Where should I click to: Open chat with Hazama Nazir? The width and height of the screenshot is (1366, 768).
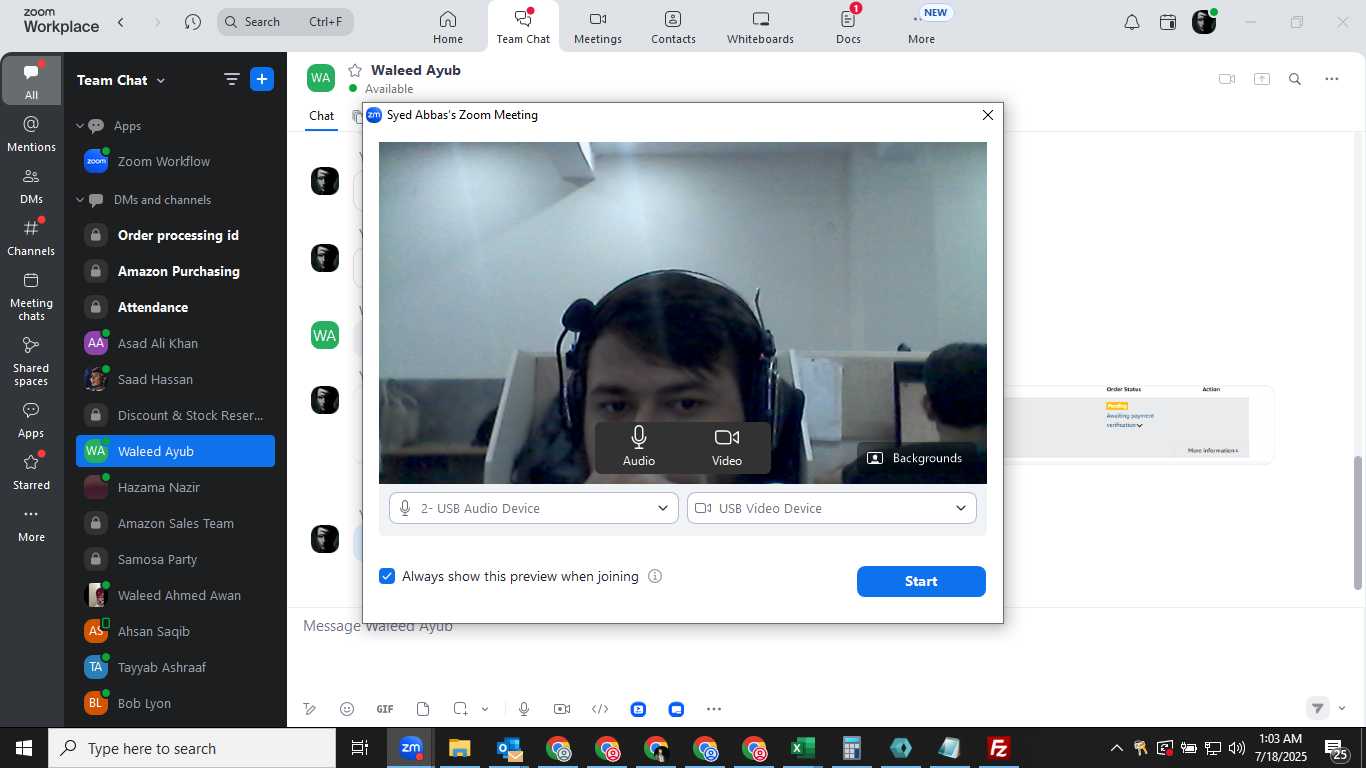point(176,487)
